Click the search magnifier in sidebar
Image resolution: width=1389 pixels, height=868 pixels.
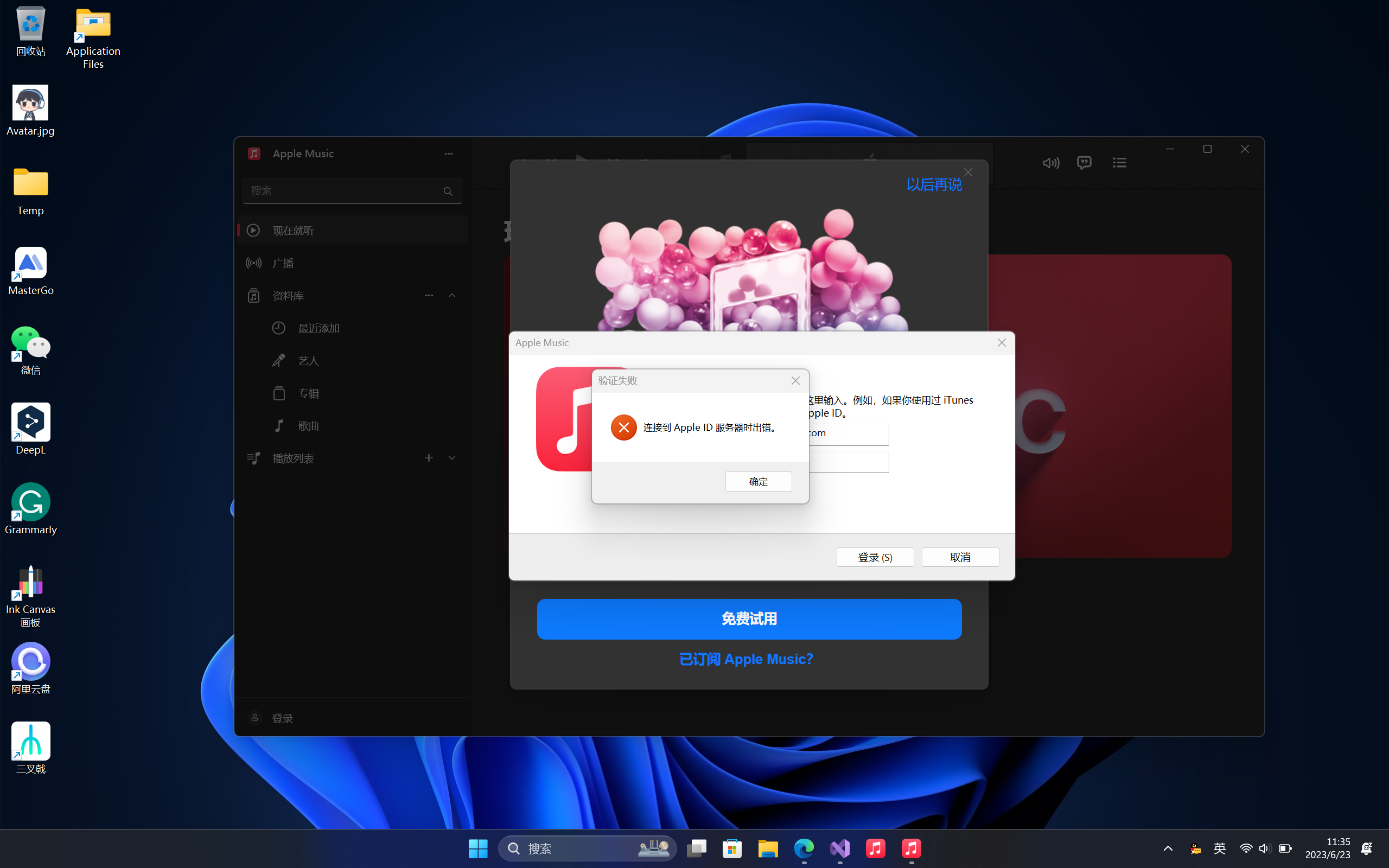[448, 191]
